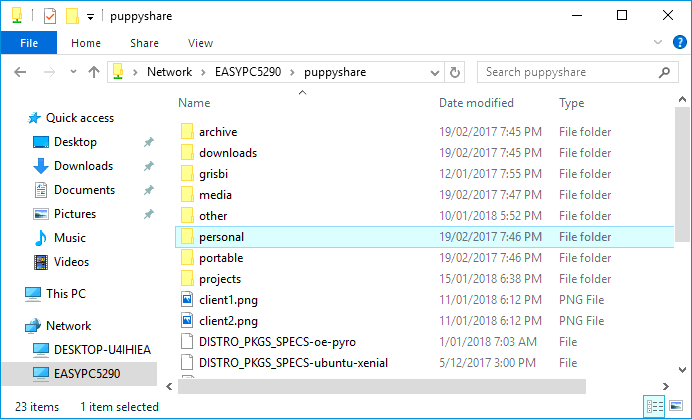Viewport: 692px width, 419px height.
Task: Switch to the Home ribbon tab
Action: (x=86, y=43)
